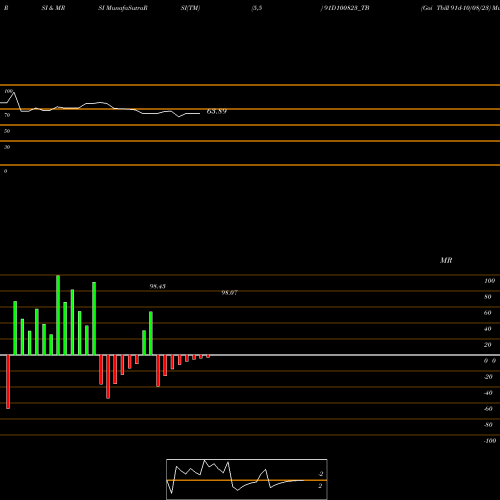Screen dimensions: 500x500
Task: Click the "MR" panel label
Action: (446, 260)
